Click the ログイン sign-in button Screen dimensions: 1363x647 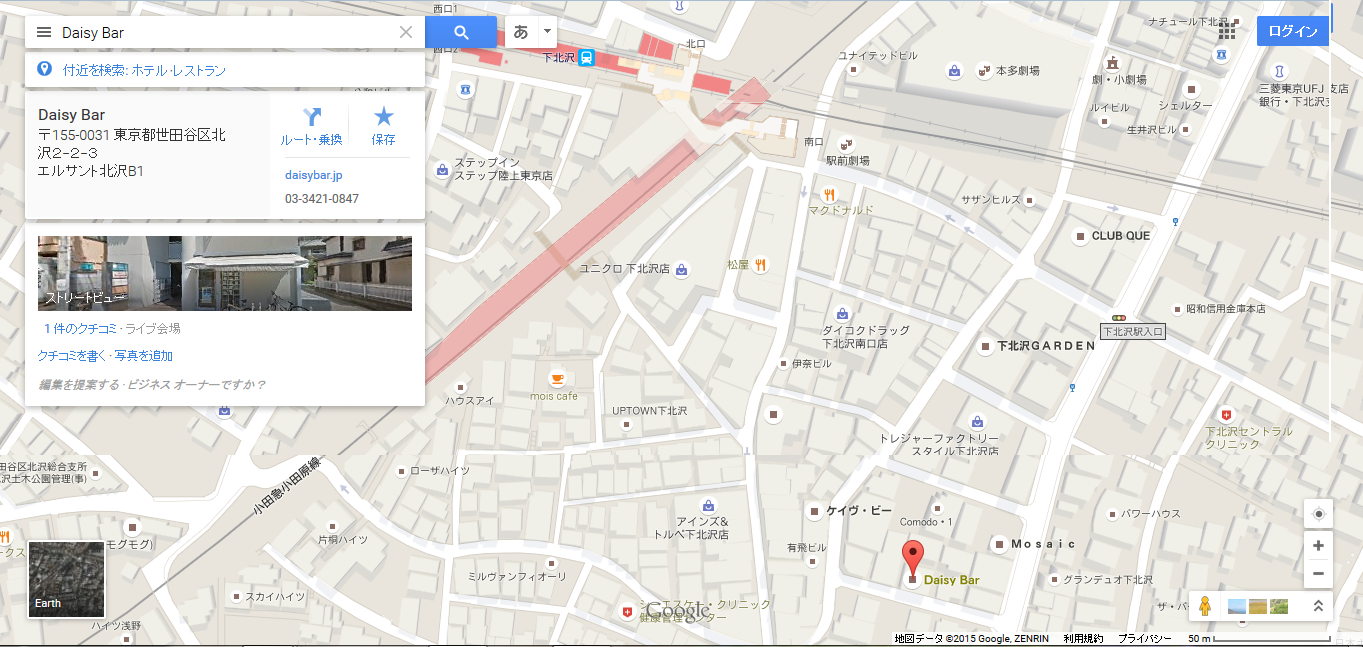[x=1293, y=31]
